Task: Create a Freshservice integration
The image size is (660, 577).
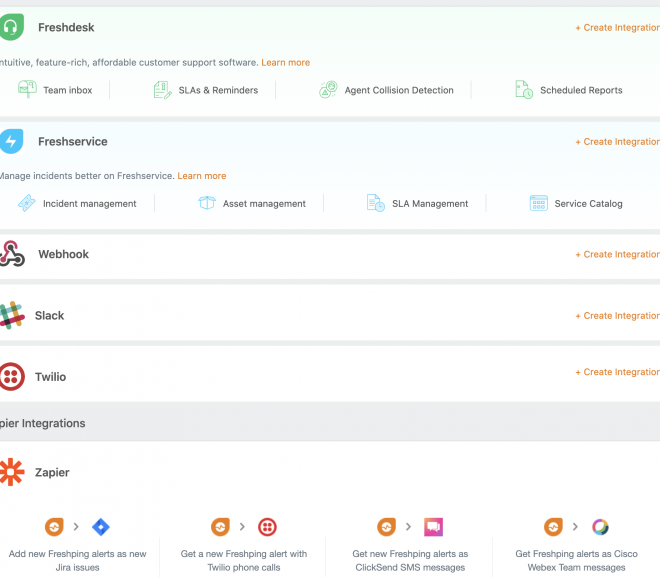Action: point(617,141)
